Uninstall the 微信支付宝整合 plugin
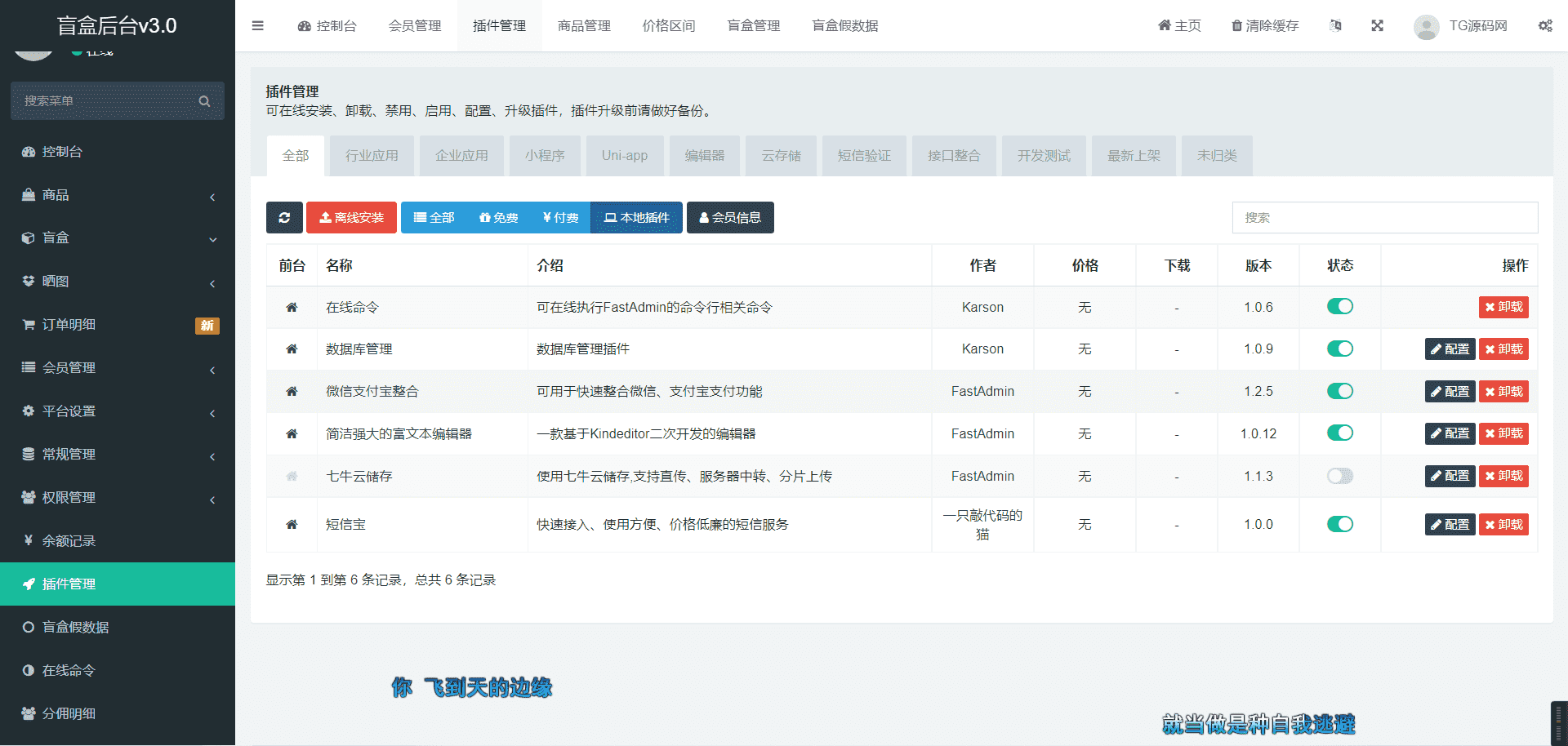 (1503, 392)
